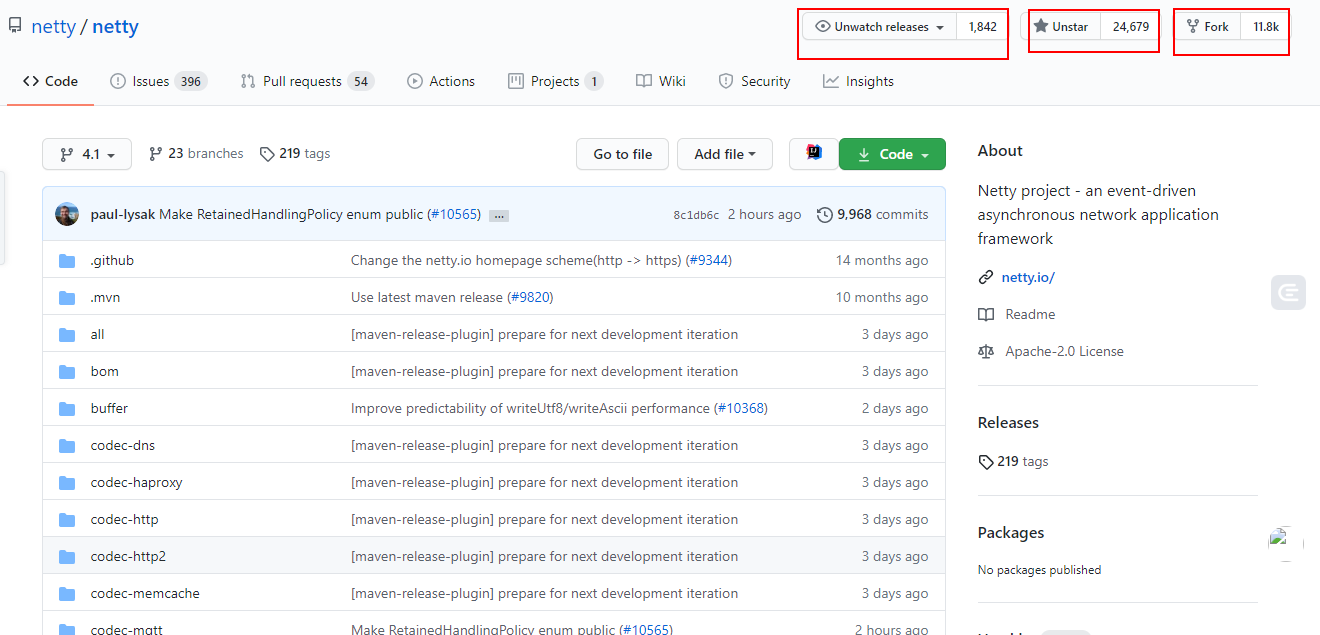This screenshot has height=635, width=1320.
Task: Open the .github folder
Action: [x=112, y=260]
